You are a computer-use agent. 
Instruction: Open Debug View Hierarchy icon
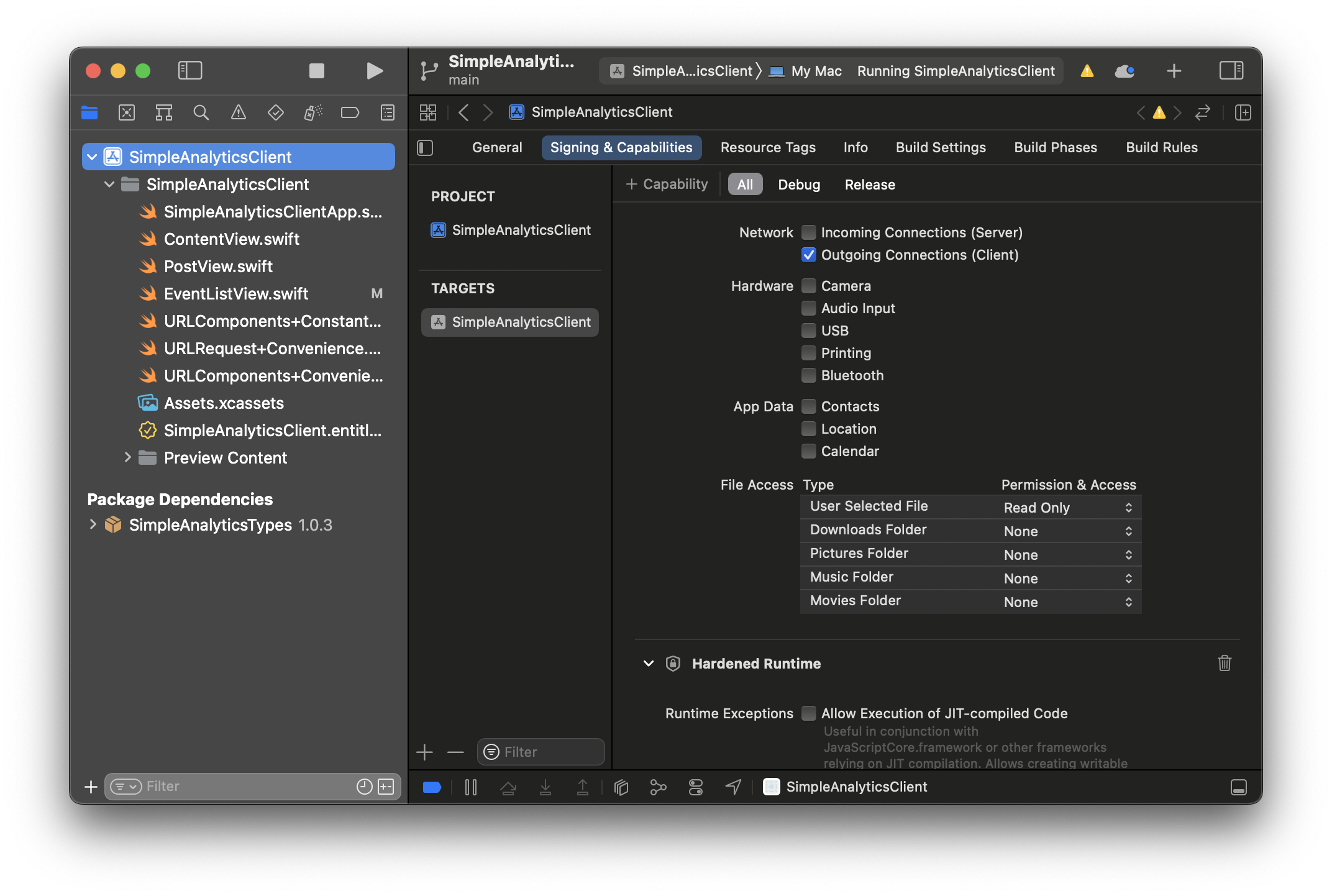[x=621, y=787]
